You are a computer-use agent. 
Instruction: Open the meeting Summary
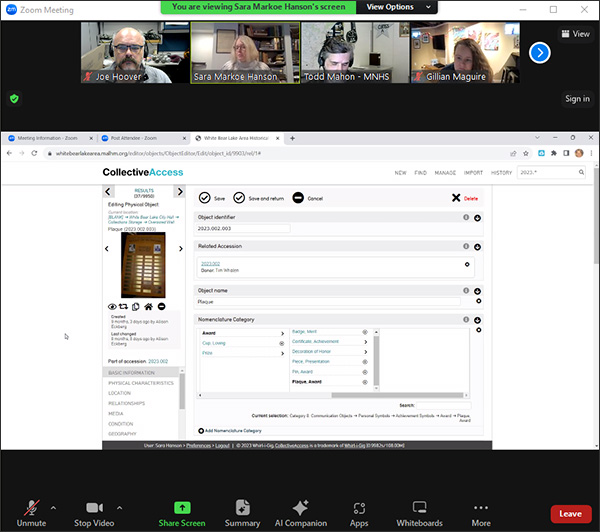click(242, 507)
